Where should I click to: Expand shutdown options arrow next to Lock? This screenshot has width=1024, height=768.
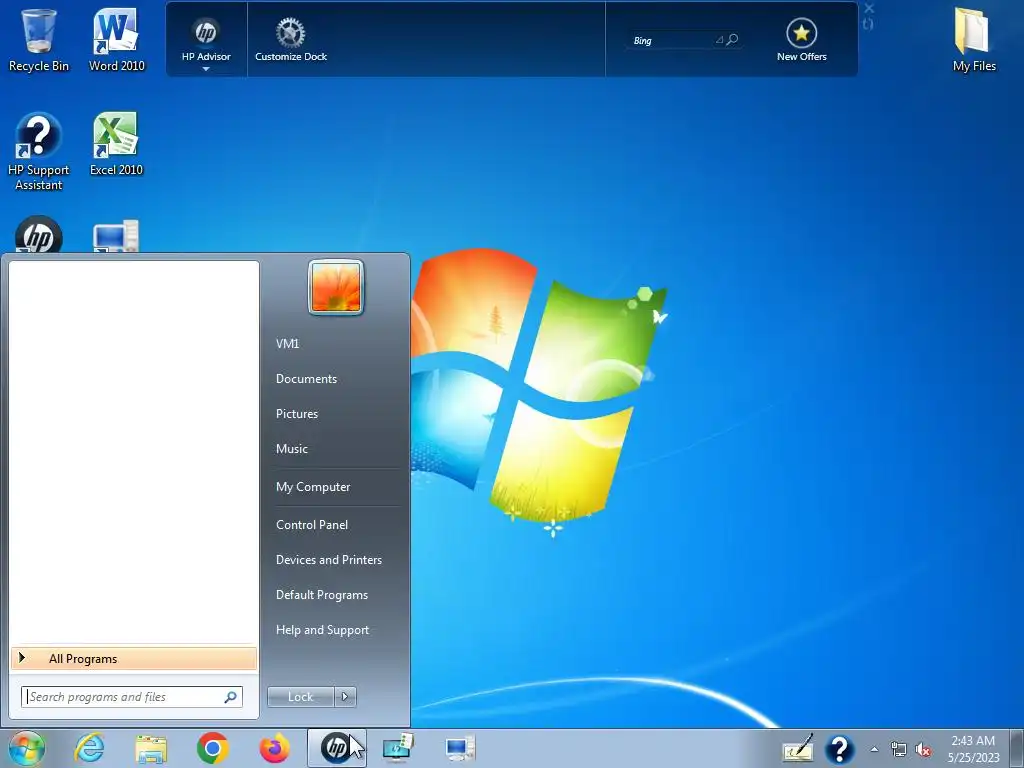[345, 697]
